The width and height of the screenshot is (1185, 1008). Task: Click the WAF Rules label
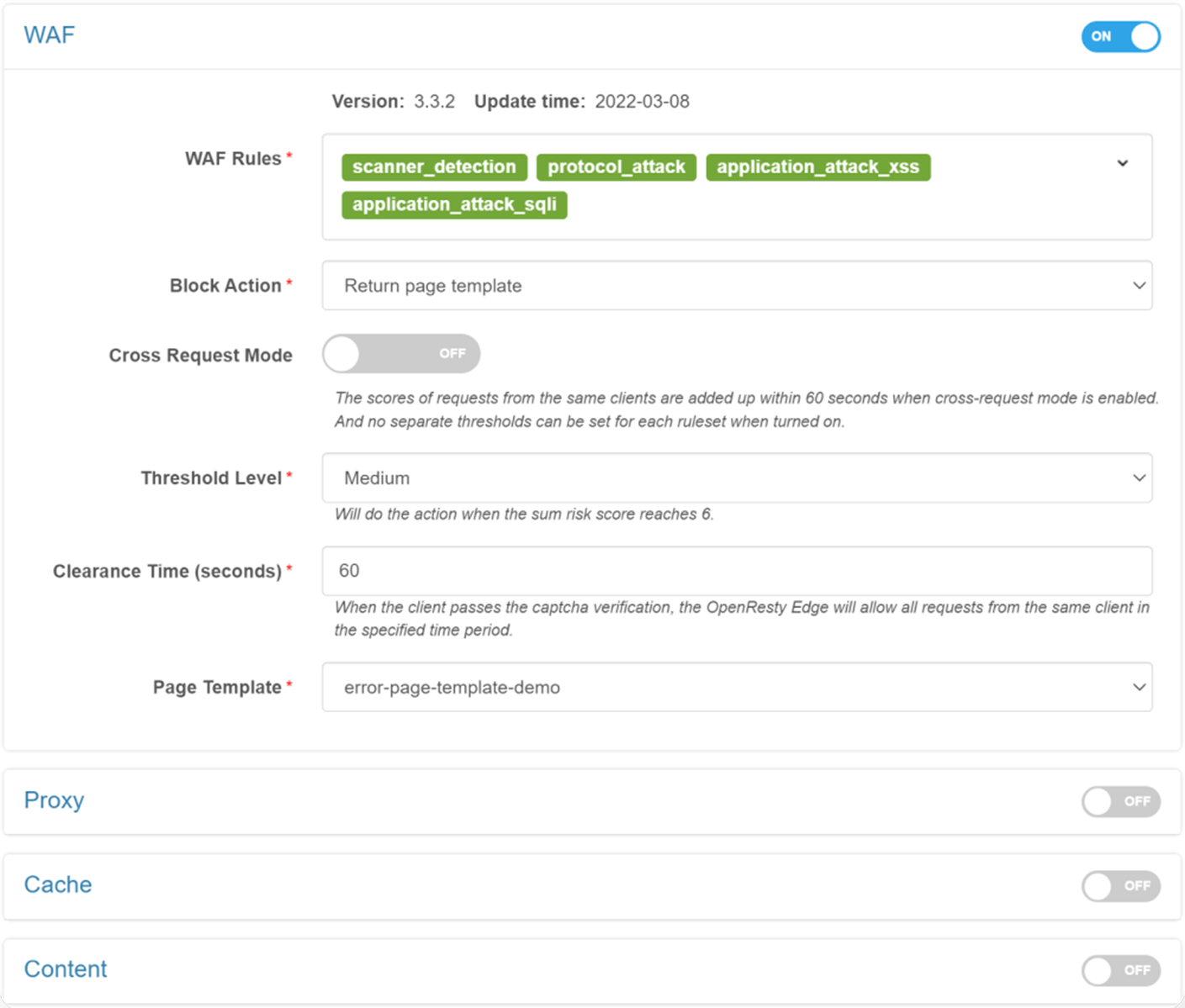[x=233, y=159]
